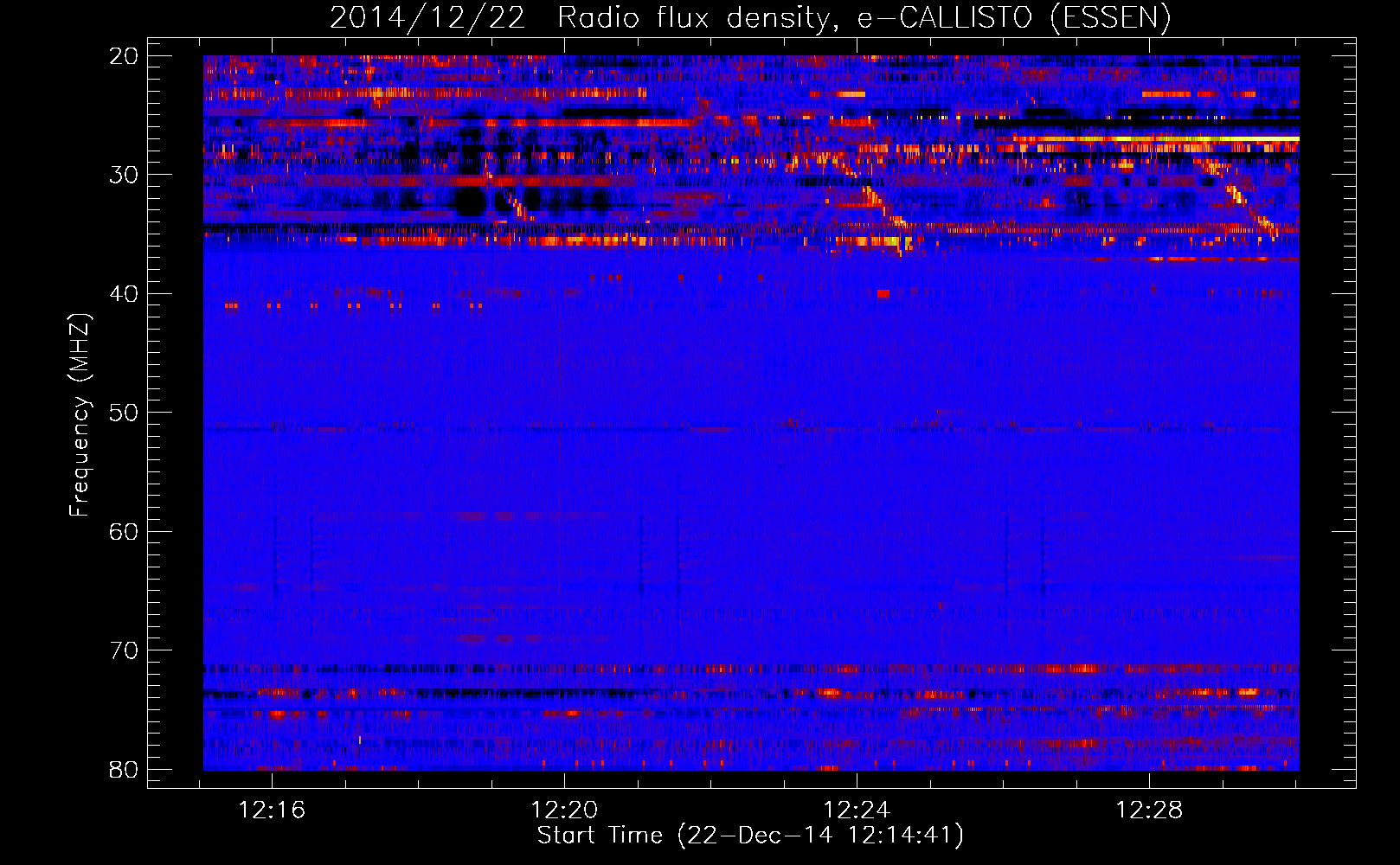Click the 50 MHz frequency tick label

(125, 413)
